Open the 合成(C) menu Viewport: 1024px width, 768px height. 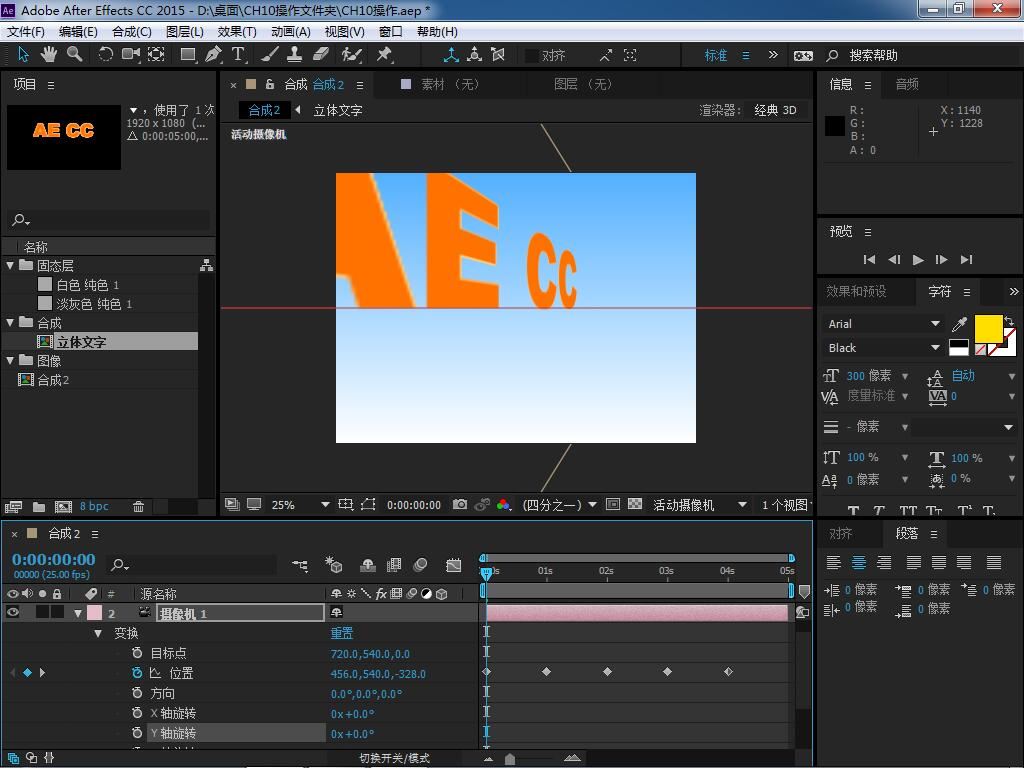132,32
